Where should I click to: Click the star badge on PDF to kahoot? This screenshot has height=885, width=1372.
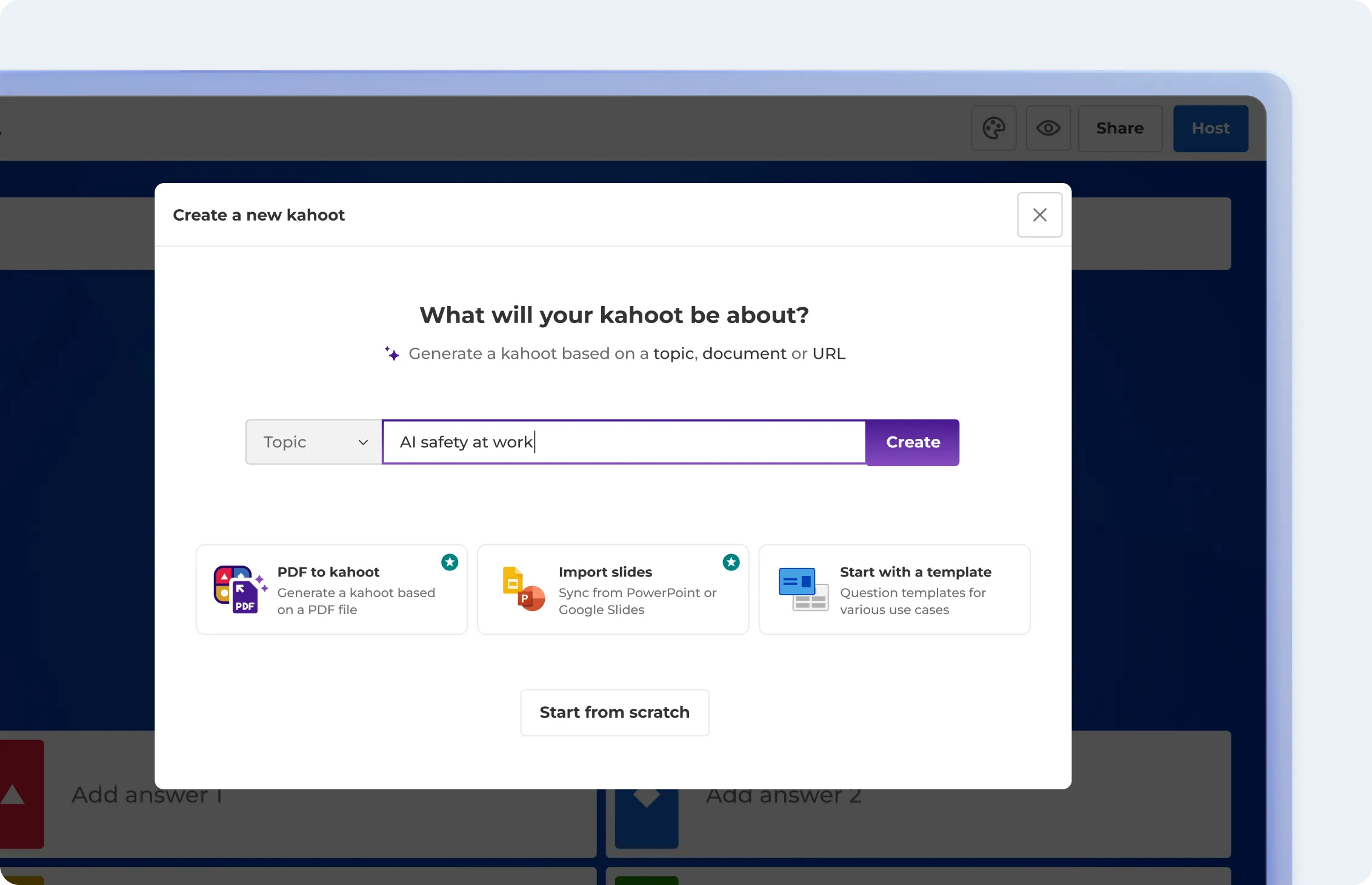(450, 562)
